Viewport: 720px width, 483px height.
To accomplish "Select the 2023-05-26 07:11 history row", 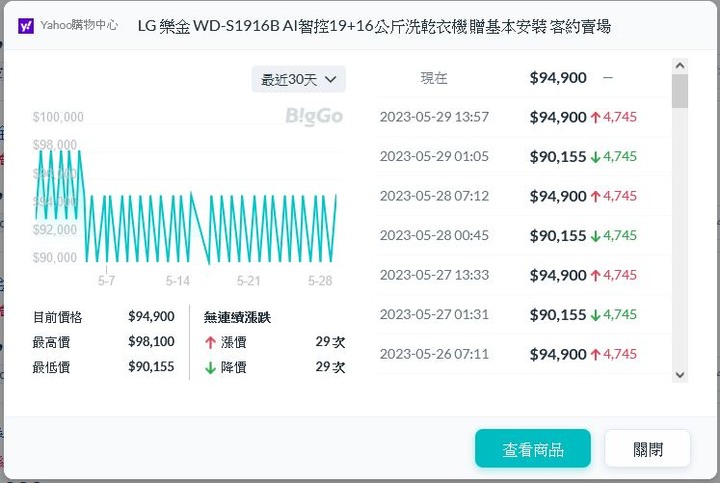I will tap(523, 354).
